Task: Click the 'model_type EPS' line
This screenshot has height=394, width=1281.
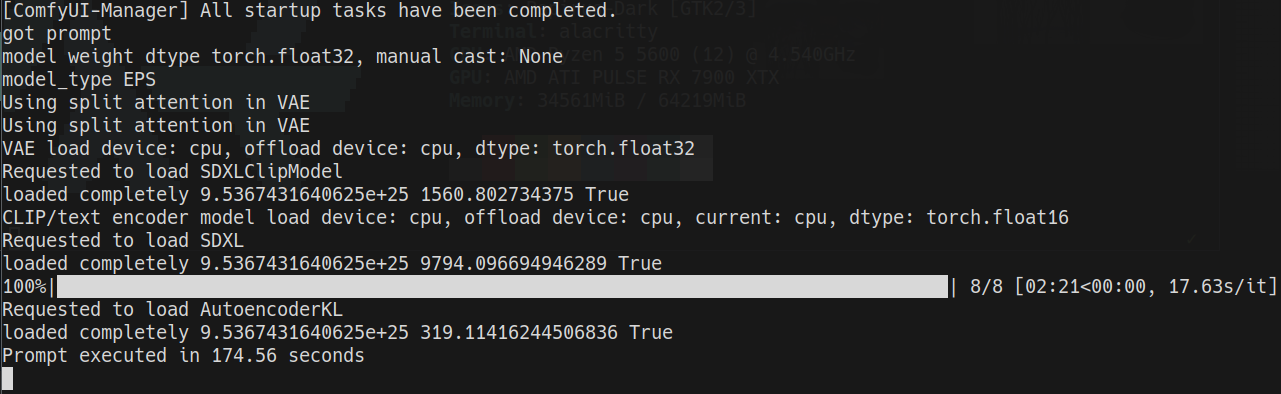Action: coord(79,80)
